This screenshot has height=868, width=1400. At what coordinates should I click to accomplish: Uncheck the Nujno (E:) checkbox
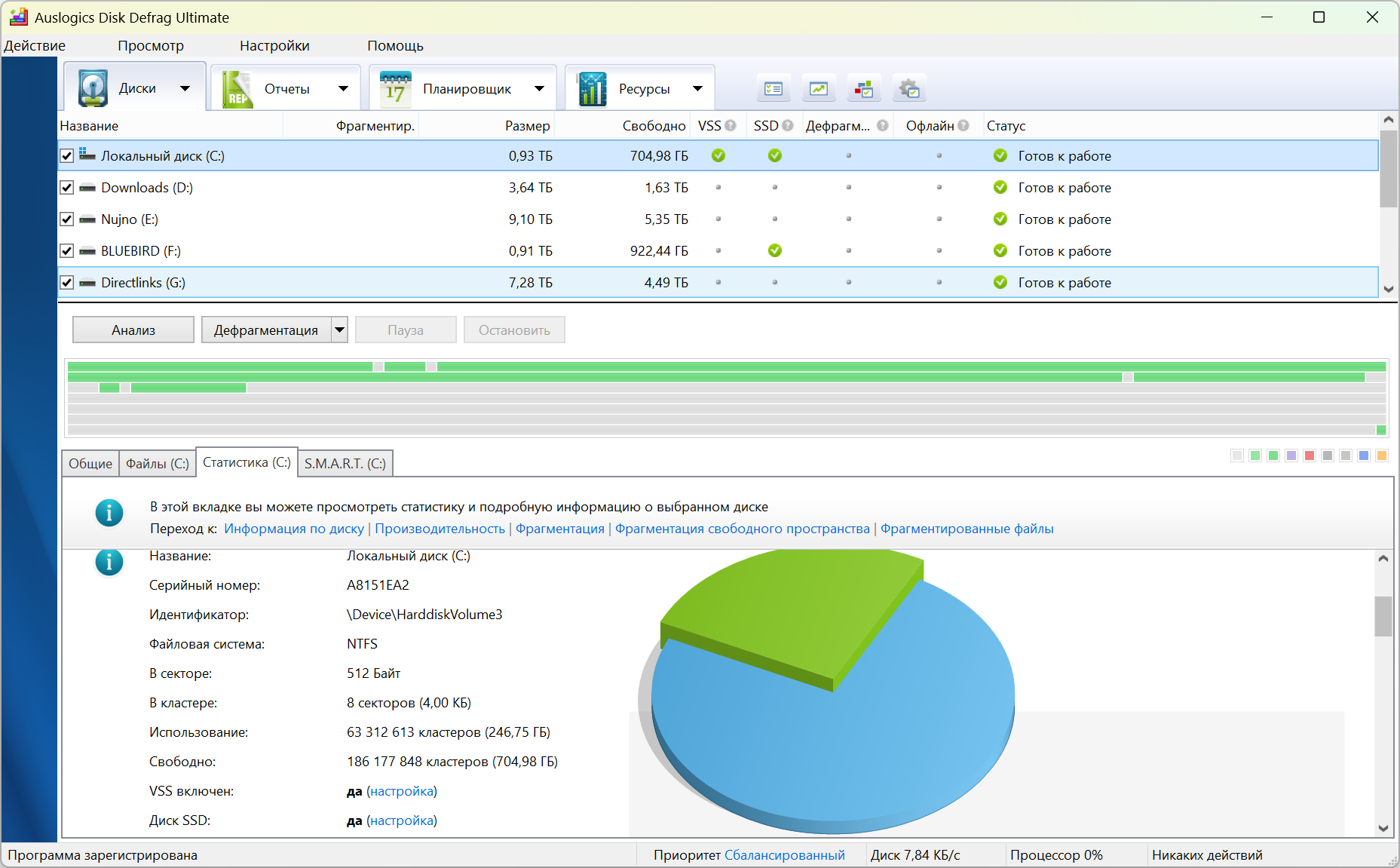67,219
